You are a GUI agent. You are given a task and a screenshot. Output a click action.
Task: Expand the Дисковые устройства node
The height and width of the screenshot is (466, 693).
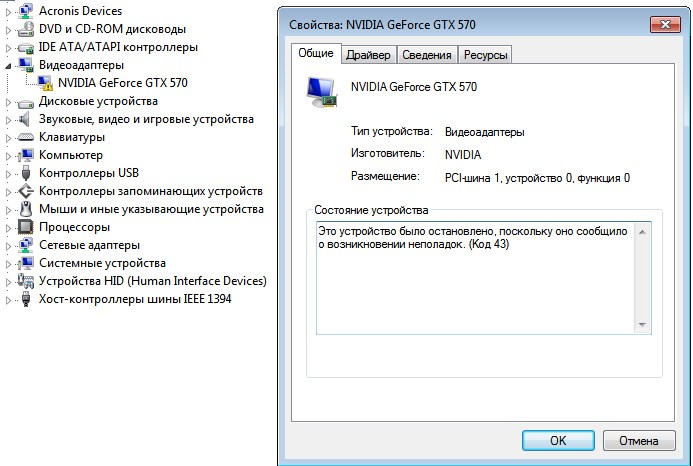(x=10, y=101)
